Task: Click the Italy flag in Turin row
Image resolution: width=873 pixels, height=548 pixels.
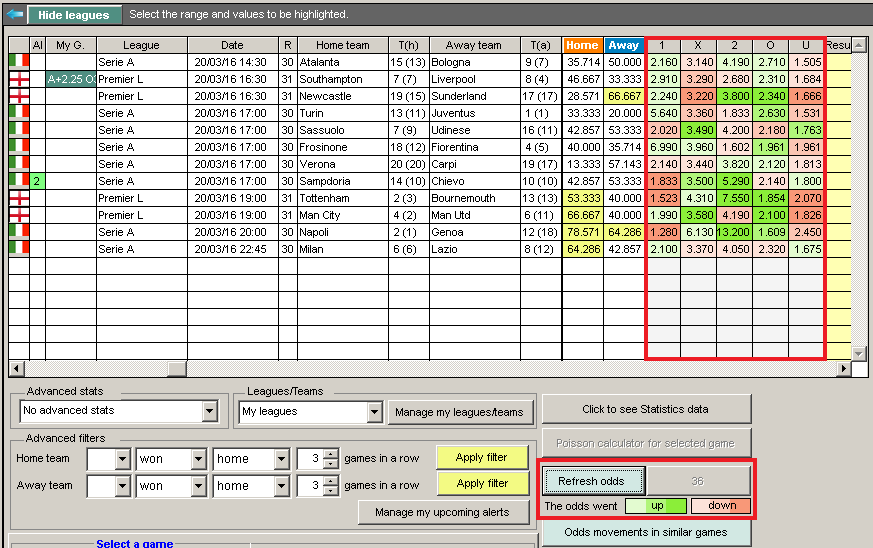Action: tap(19, 113)
